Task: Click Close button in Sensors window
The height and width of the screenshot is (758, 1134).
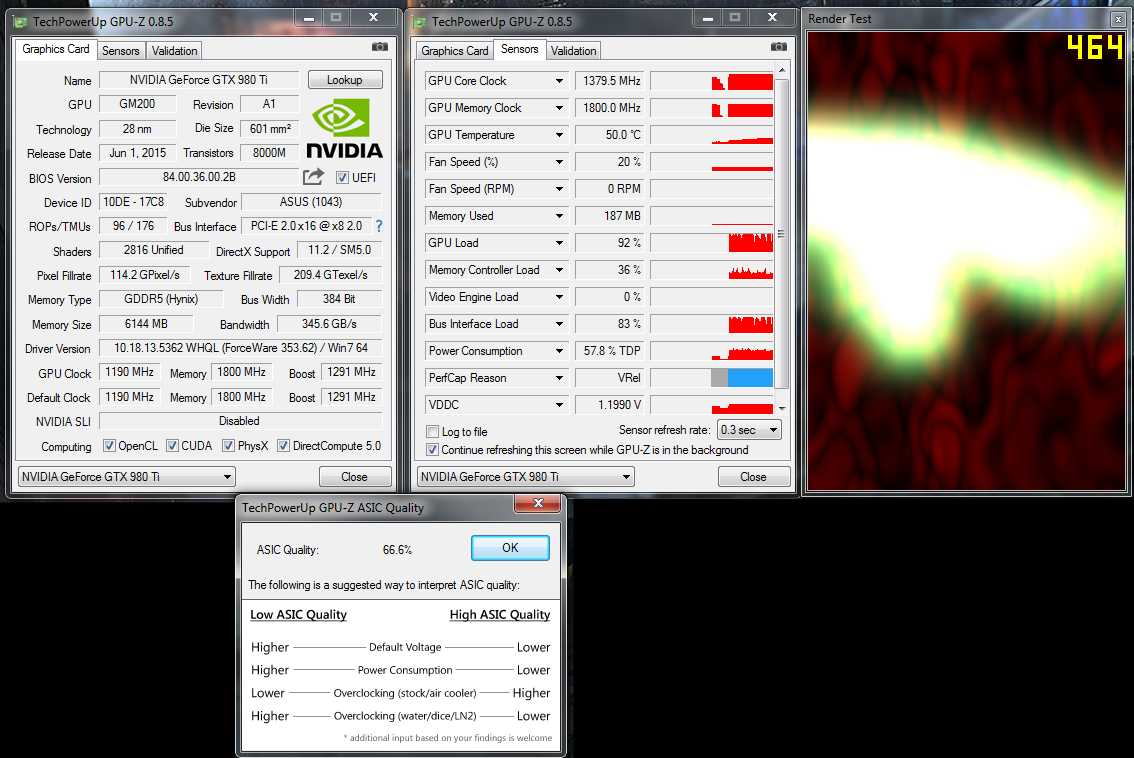Action: click(x=754, y=477)
